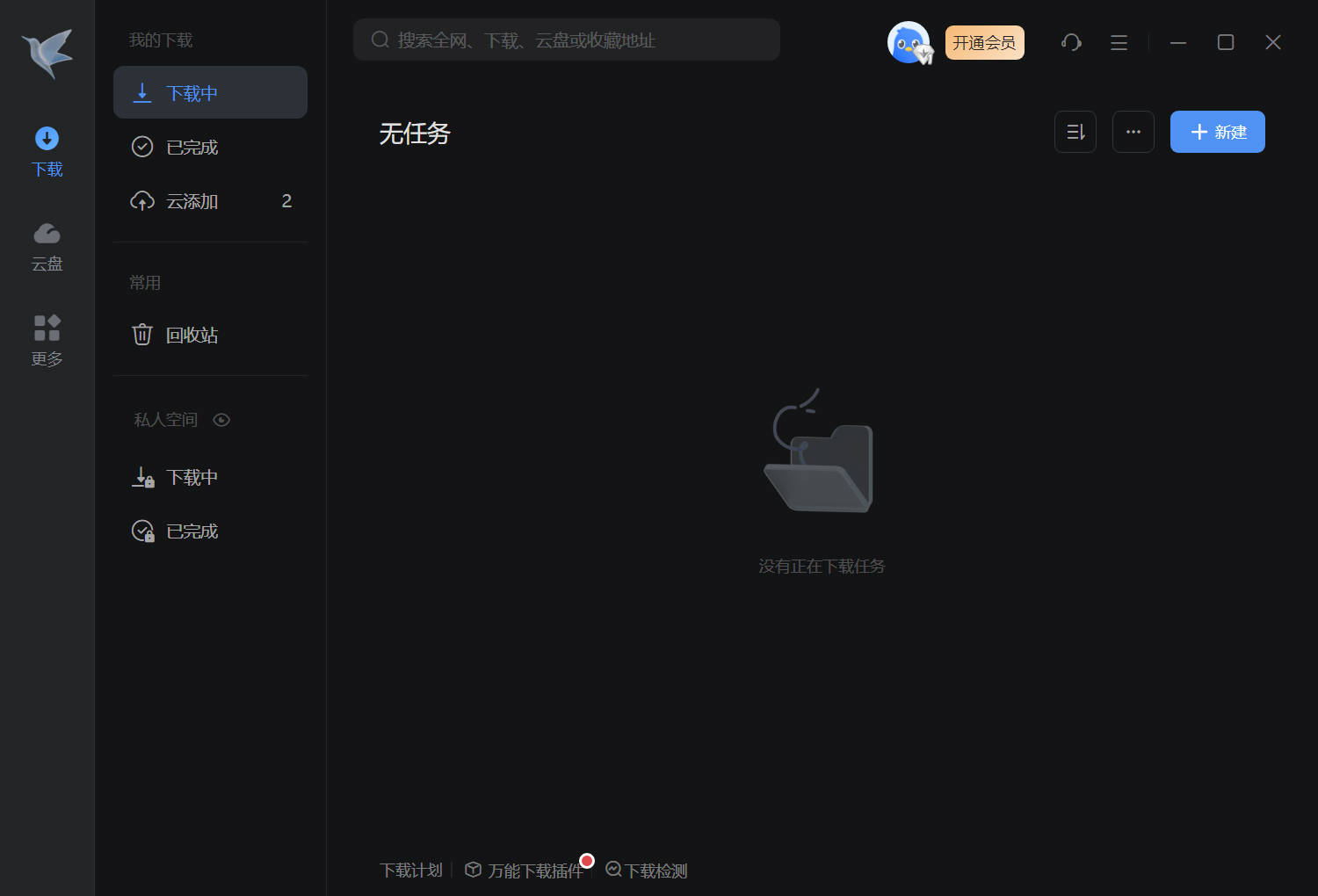Click the Xunlei hummingbird logo
This screenshot has height=896, width=1318.
(x=47, y=53)
